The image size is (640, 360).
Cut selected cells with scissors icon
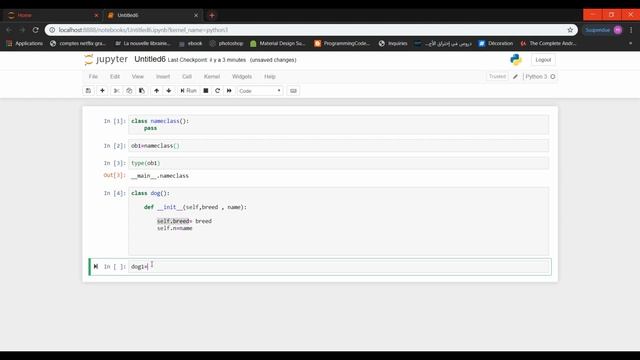[x=116, y=91]
